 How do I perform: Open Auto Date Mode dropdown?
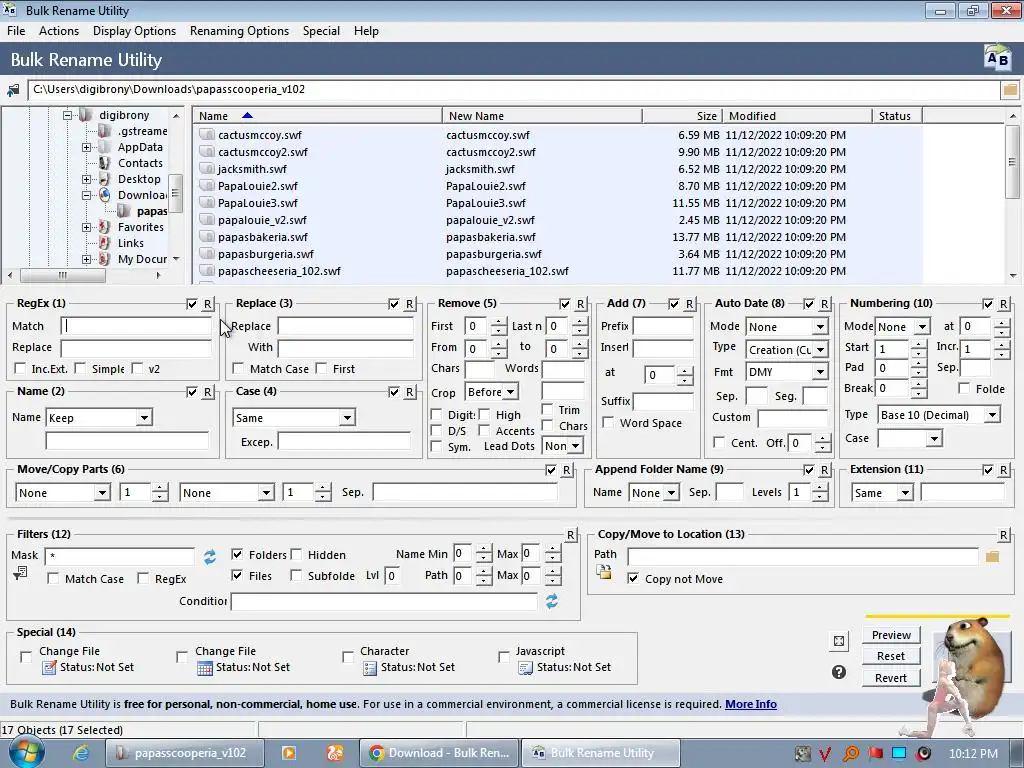click(x=820, y=327)
